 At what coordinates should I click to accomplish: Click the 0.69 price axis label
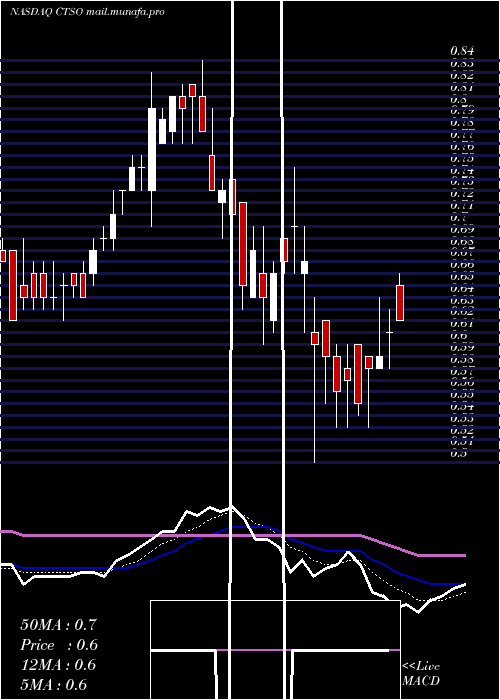[x=462, y=230]
